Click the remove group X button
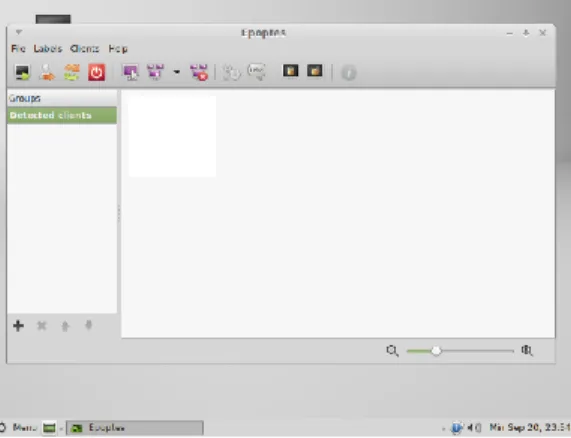The width and height of the screenshot is (571, 438). pyautogui.click(x=42, y=325)
